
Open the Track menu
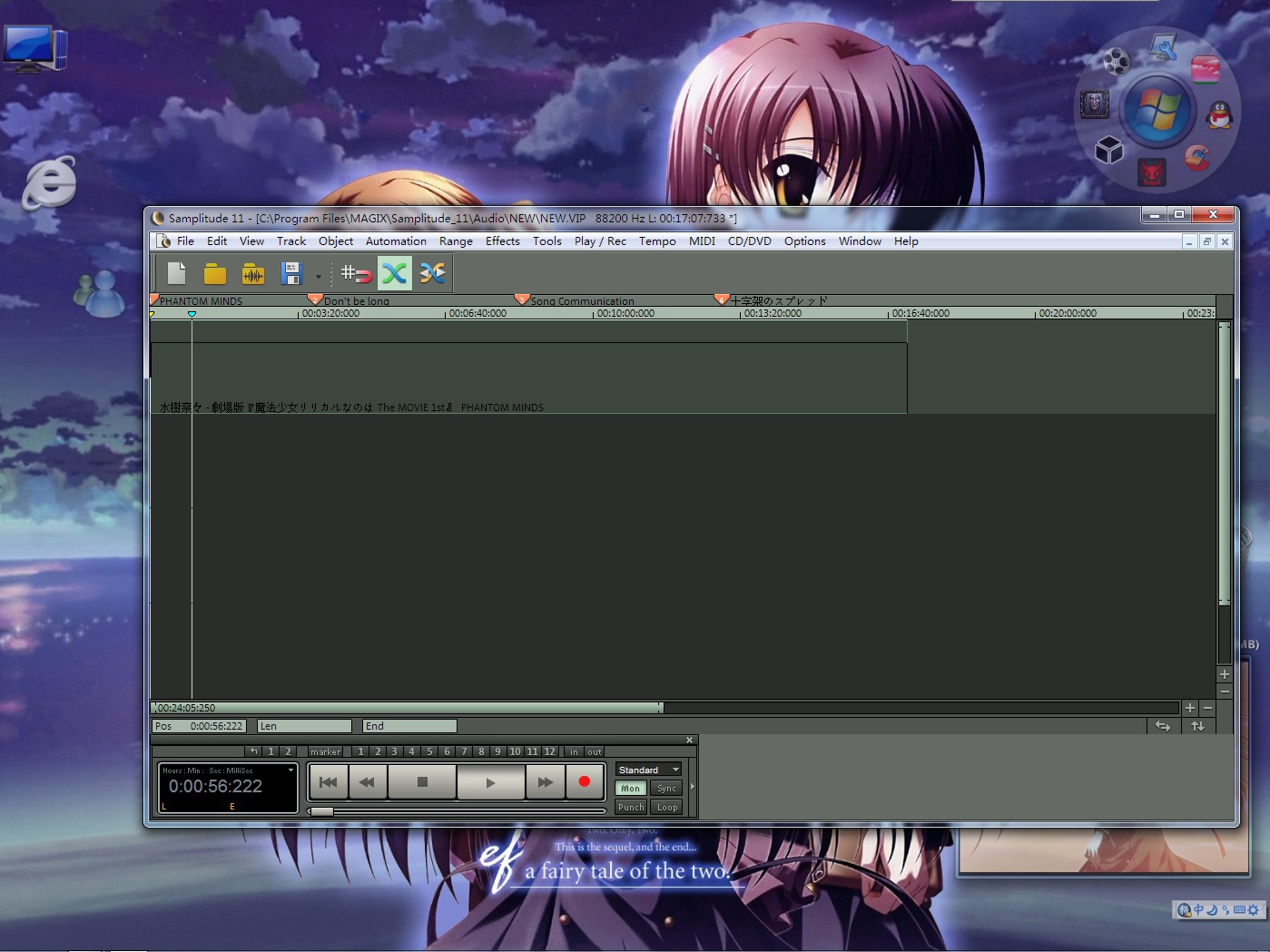[x=291, y=241]
